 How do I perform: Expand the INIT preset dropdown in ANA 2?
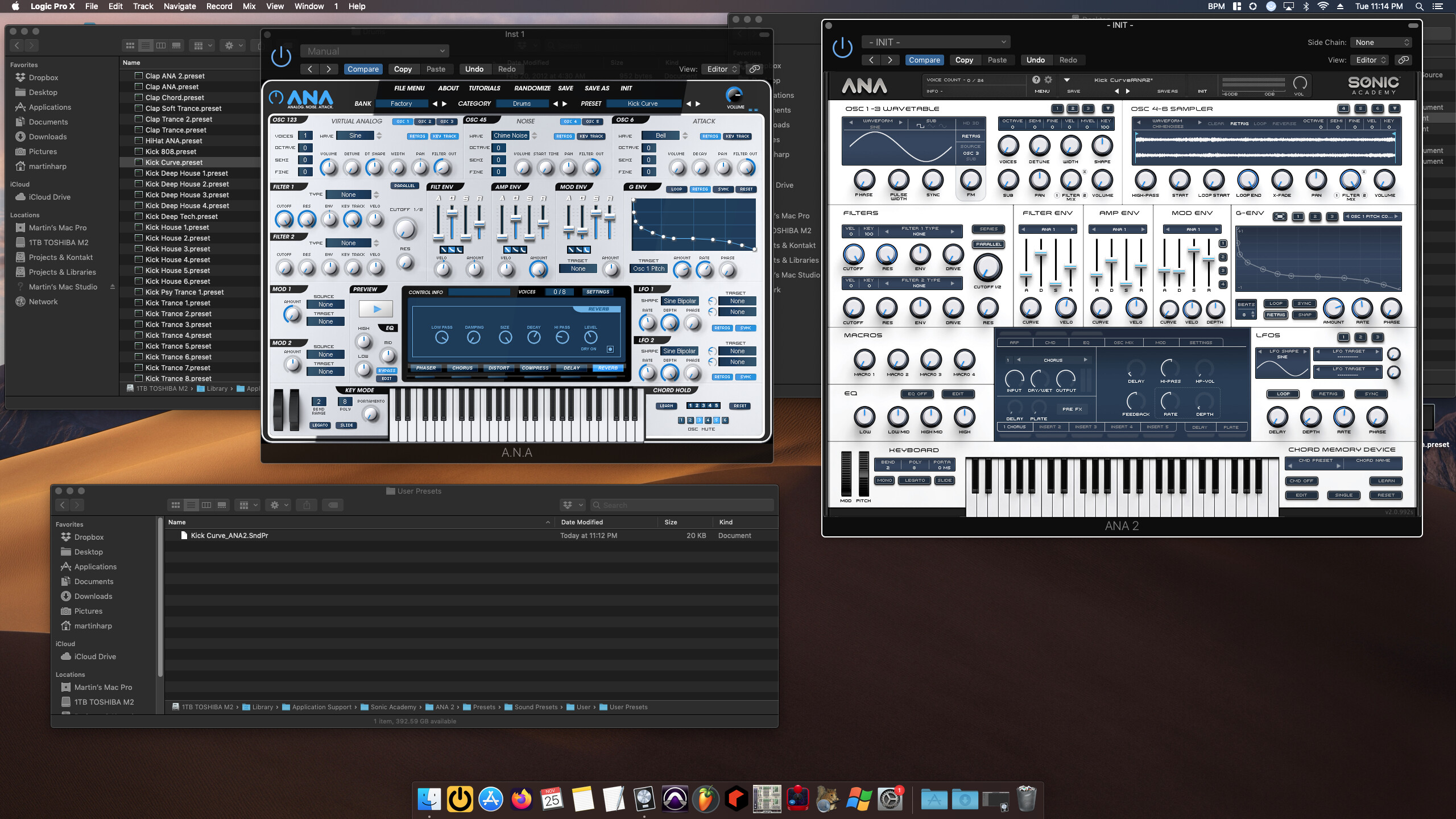[936, 42]
